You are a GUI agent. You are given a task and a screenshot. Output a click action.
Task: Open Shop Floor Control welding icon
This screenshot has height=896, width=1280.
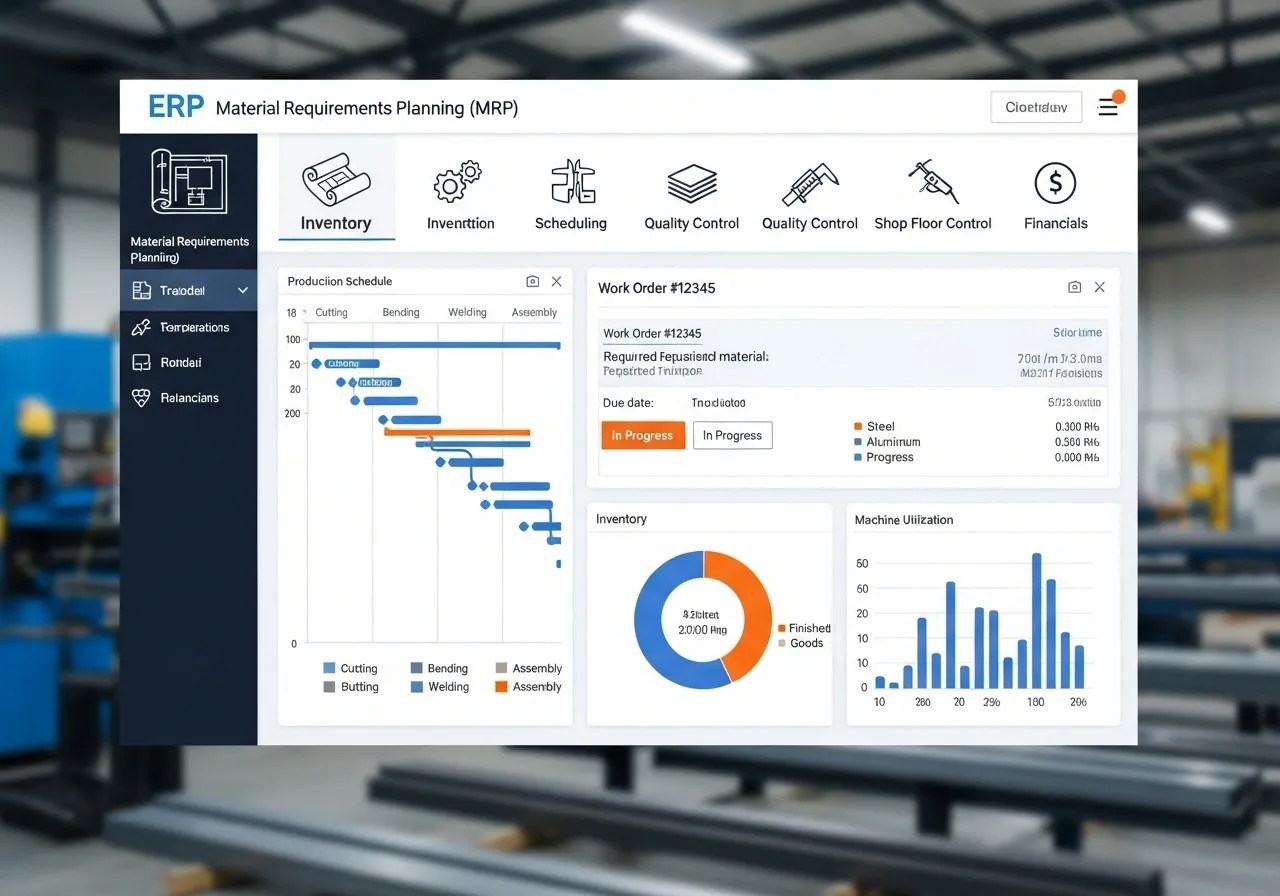click(932, 182)
